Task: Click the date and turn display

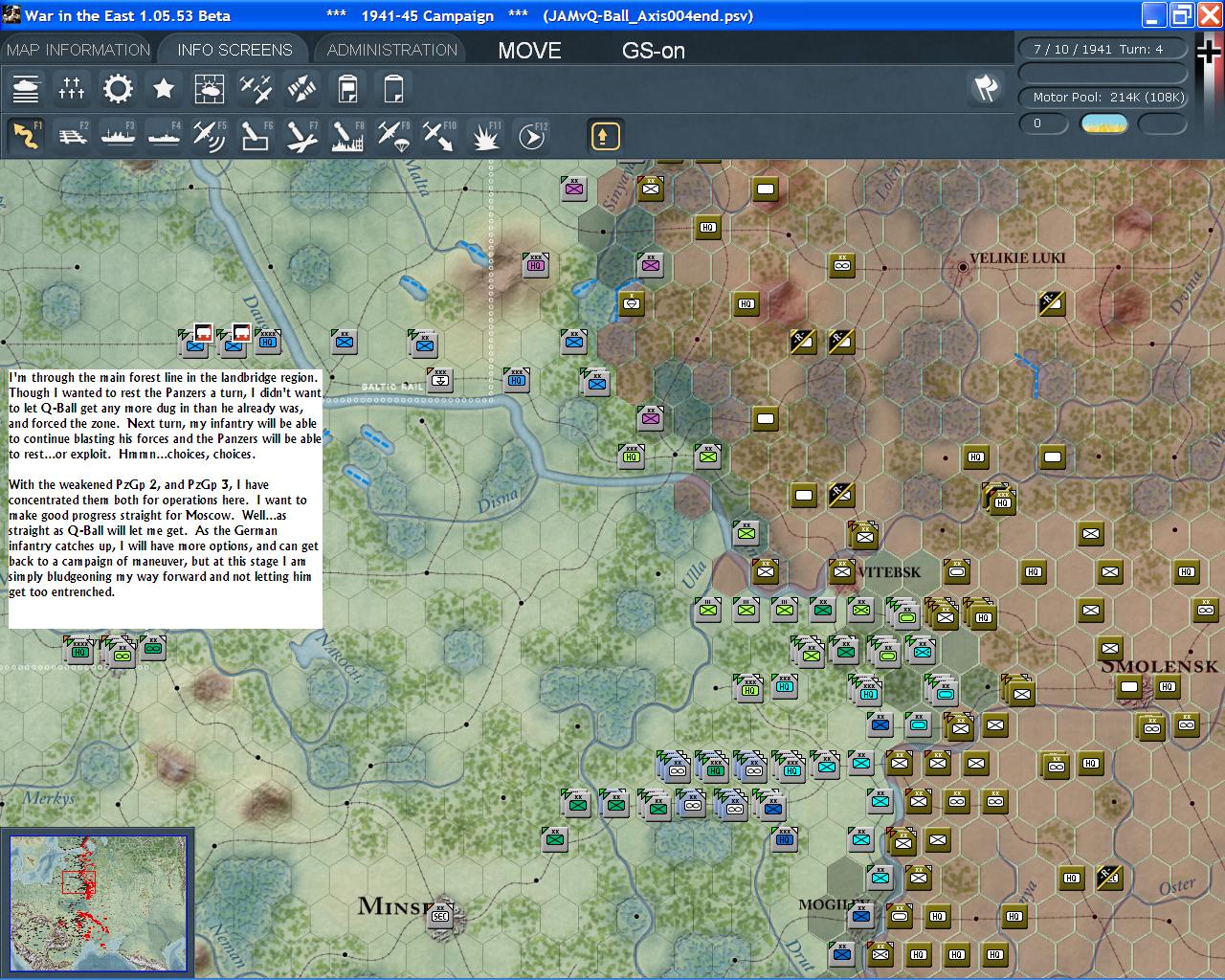Action: point(1102,49)
